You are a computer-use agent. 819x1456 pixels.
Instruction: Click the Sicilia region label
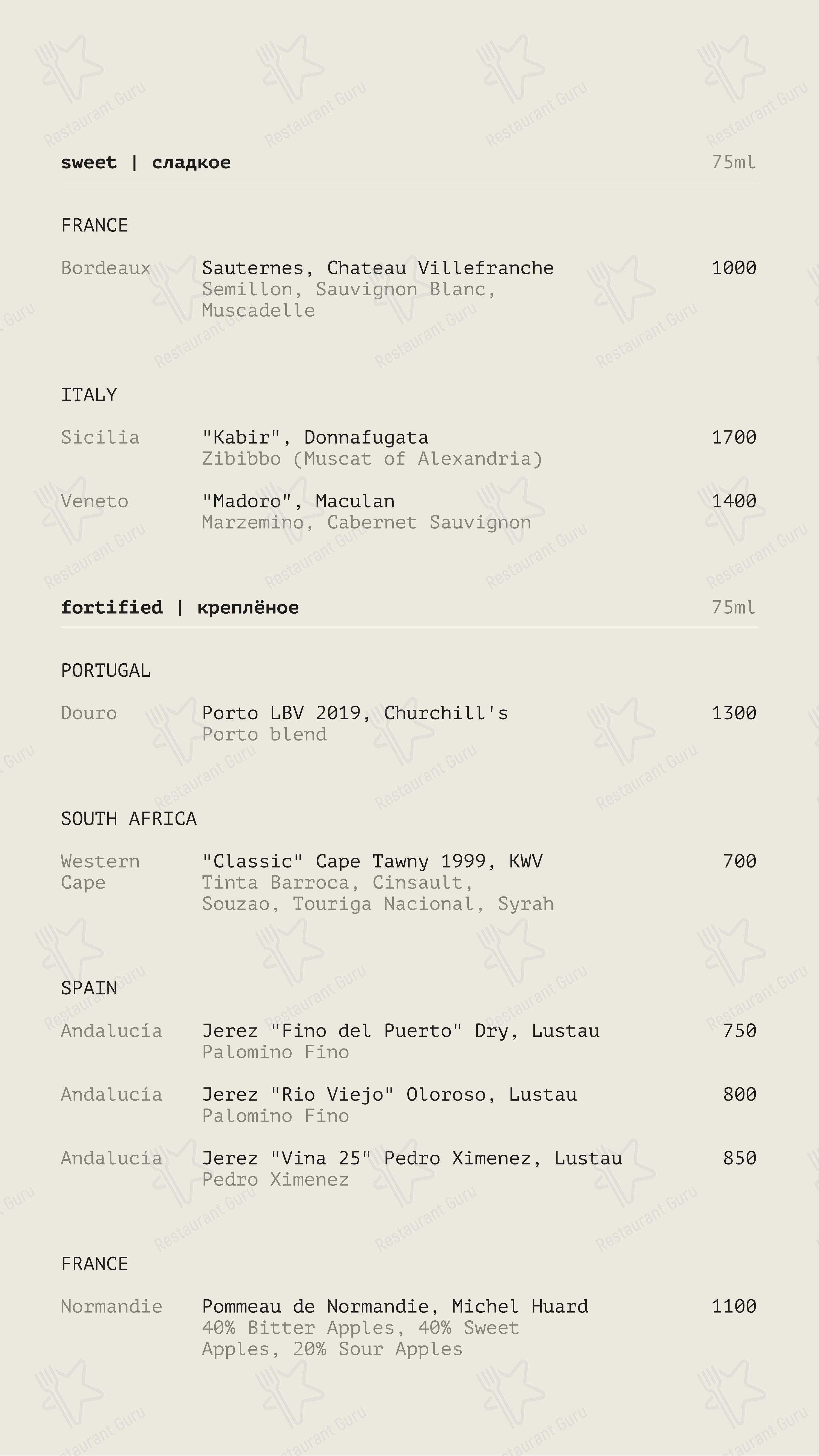[x=100, y=438]
